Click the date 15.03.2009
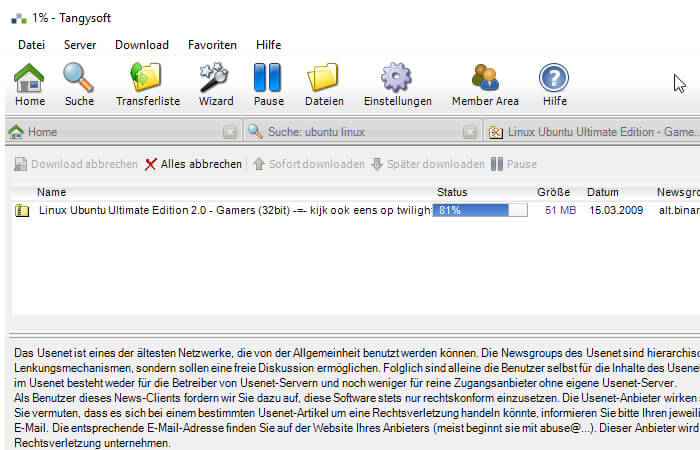The width and height of the screenshot is (700, 450). [616, 210]
